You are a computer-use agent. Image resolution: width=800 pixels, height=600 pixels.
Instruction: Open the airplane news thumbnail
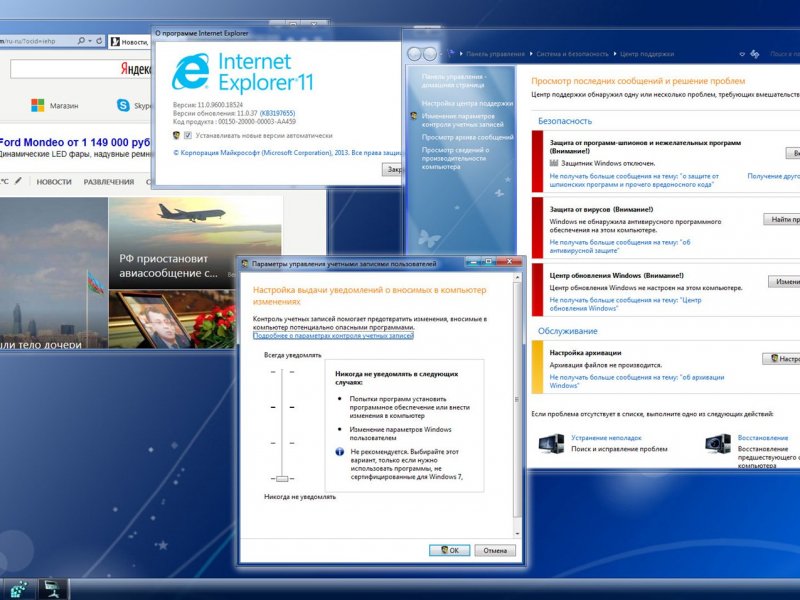195,243
